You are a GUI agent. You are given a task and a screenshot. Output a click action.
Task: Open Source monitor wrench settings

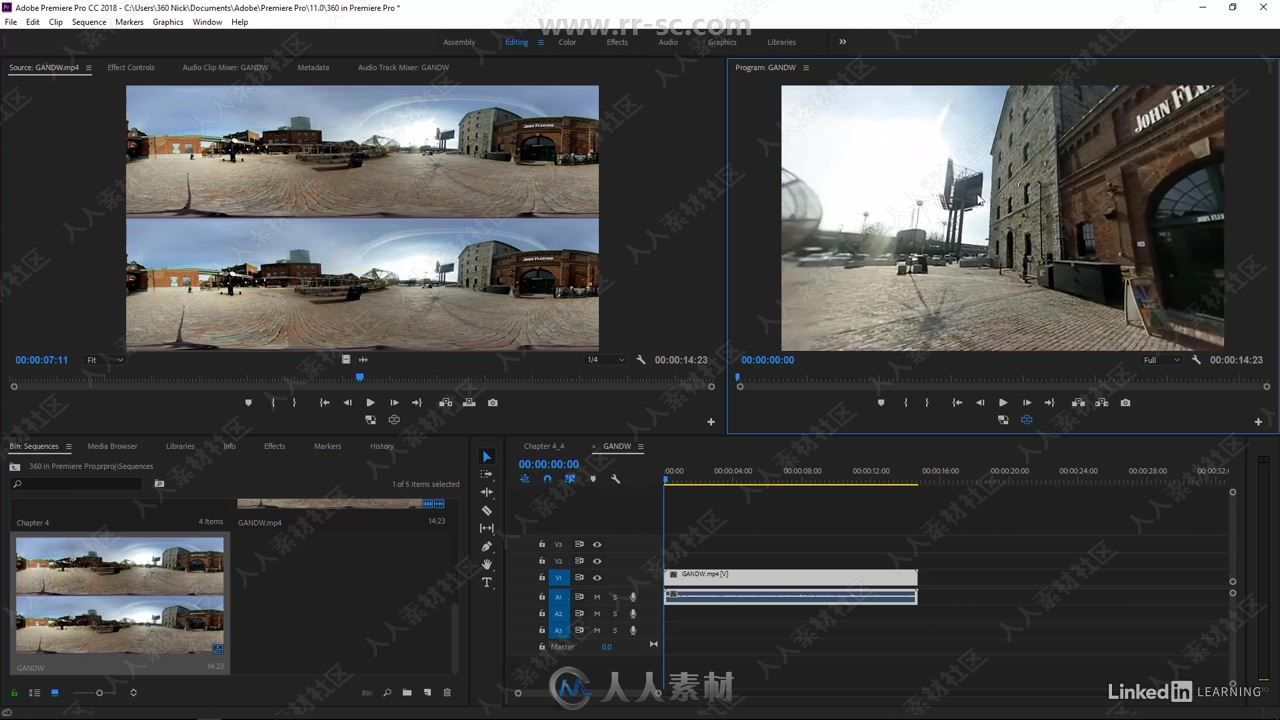click(641, 360)
